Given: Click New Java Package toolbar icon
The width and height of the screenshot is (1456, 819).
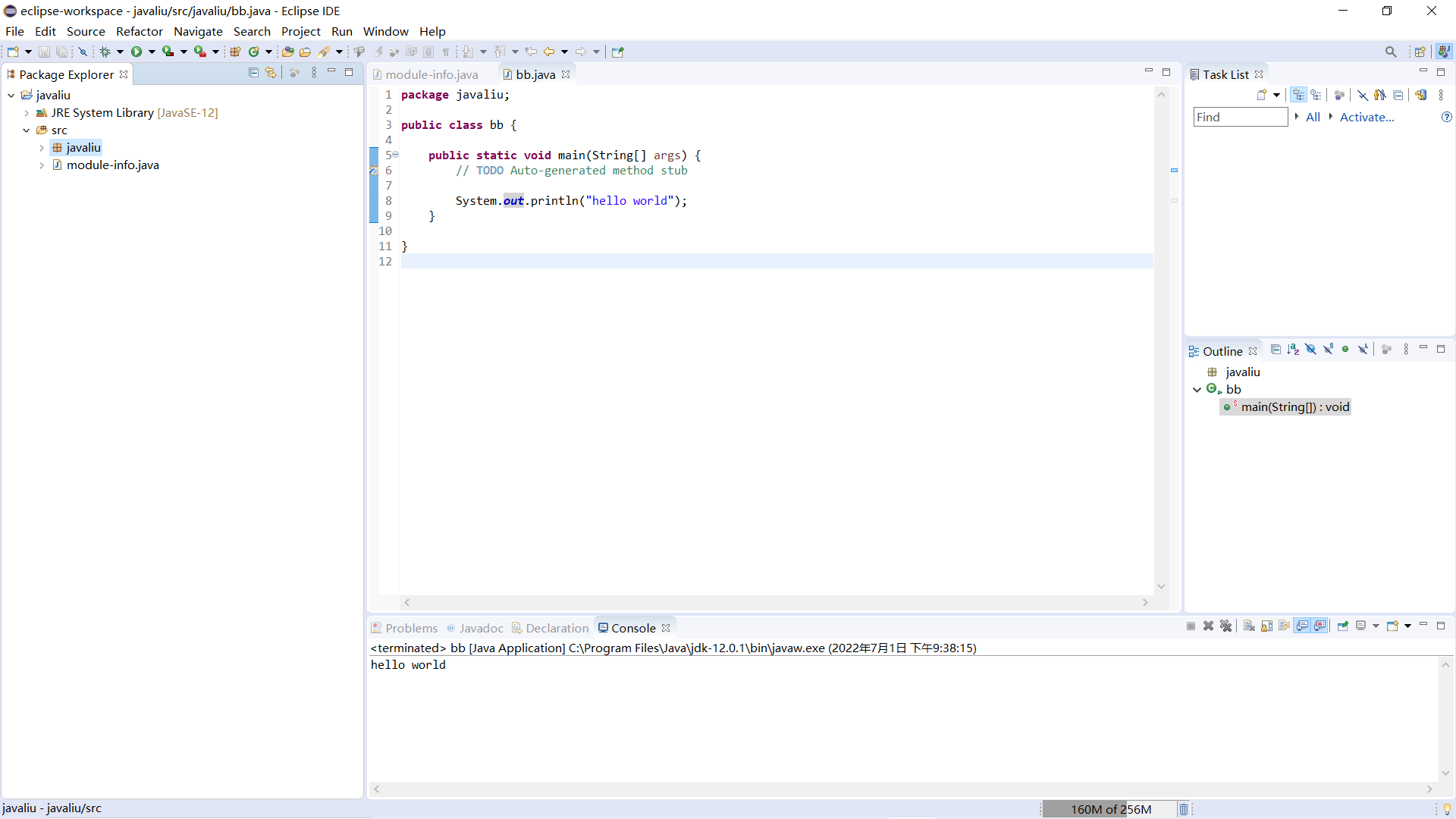Looking at the screenshot, I should 235,52.
